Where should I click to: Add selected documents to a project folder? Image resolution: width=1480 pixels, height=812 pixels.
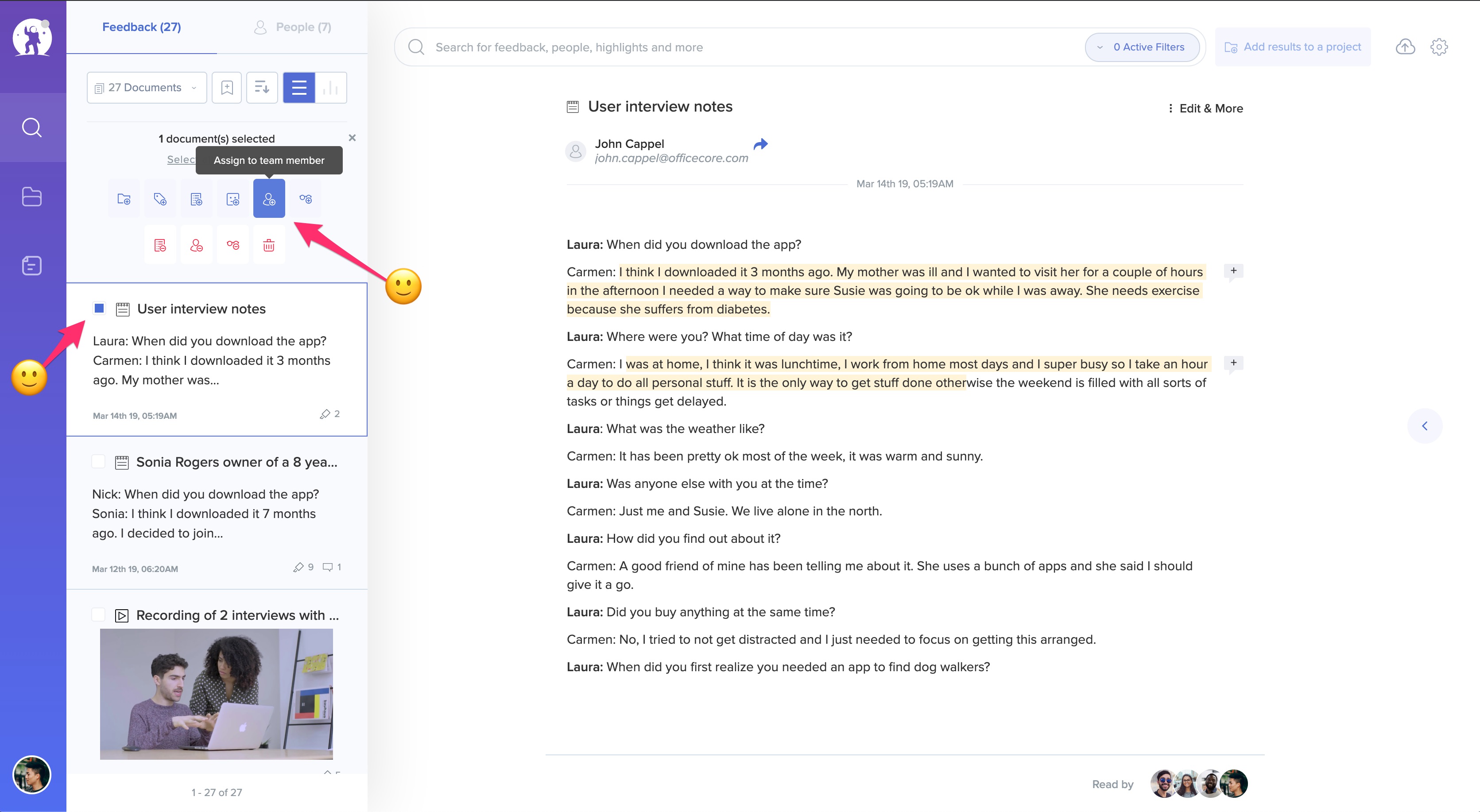click(x=124, y=199)
